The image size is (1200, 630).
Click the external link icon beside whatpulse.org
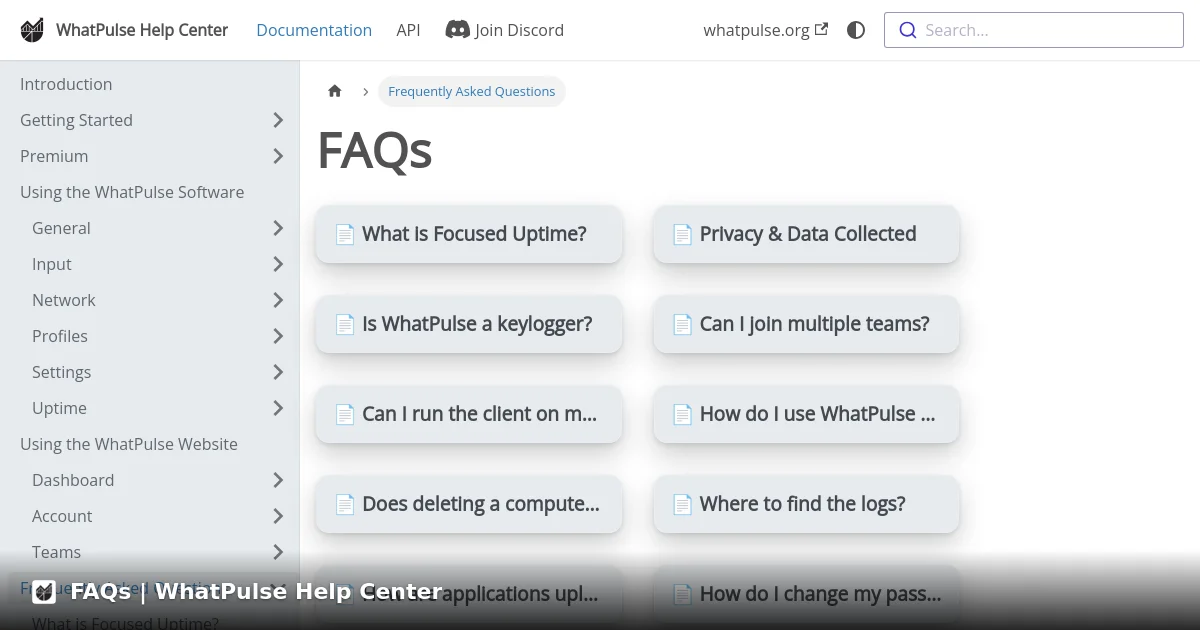click(x=822, y=29)
